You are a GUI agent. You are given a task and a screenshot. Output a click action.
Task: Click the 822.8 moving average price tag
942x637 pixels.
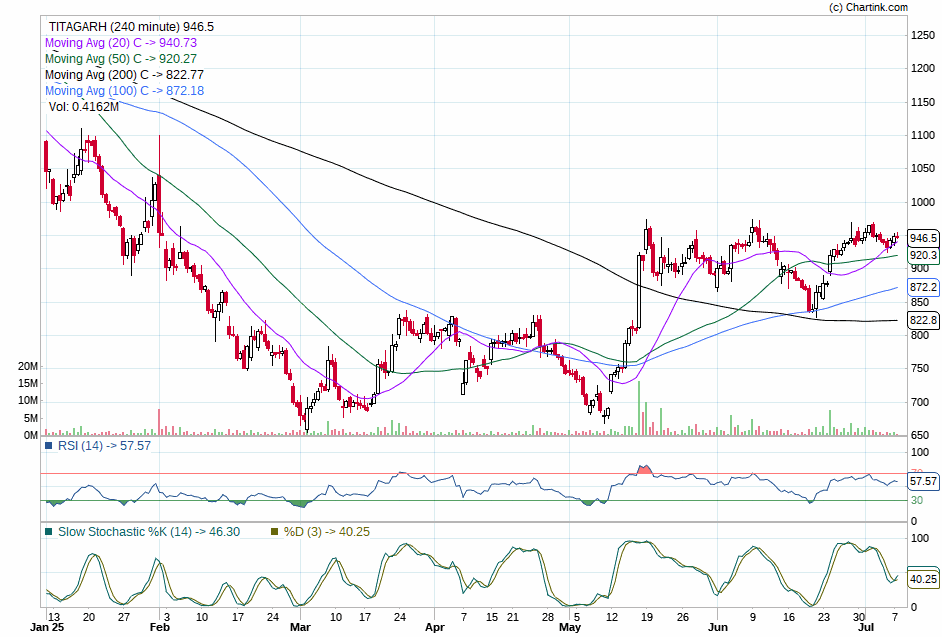(x=923, y=320)
